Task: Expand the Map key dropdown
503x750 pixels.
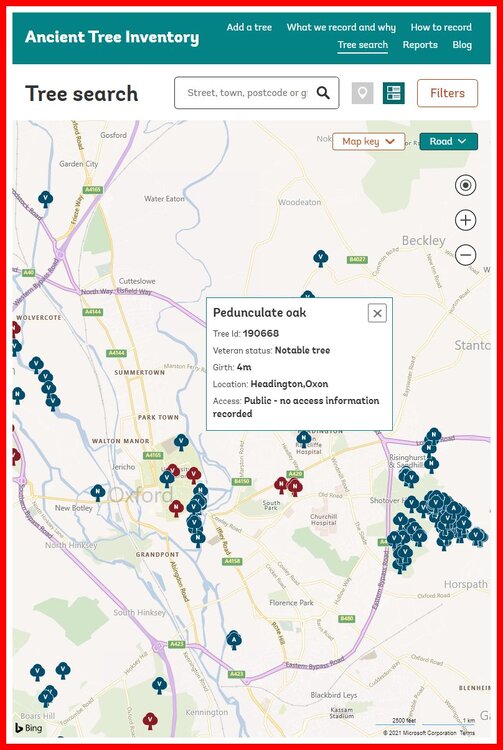Action: click(x=369, y=142)
